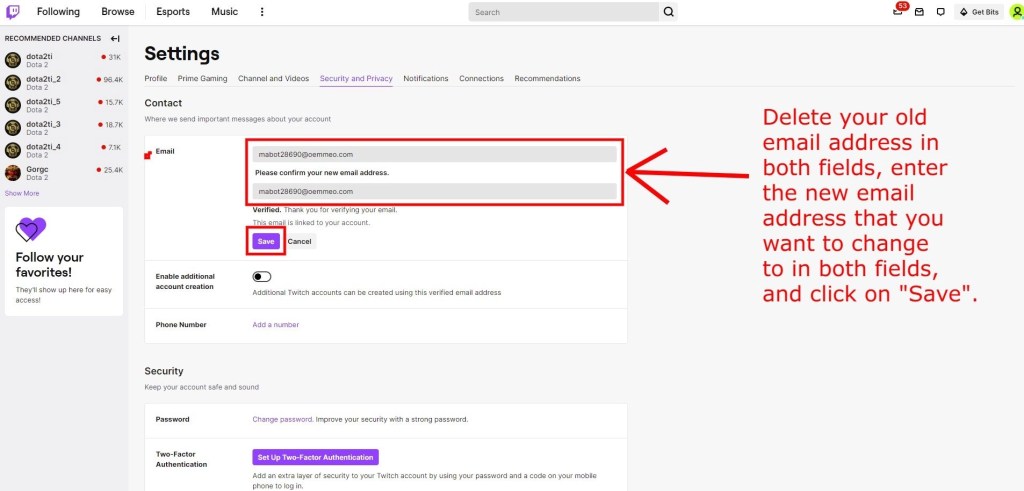Image resolution: width=1024 pixels, height=491 pixels.
Task: Go to Channel and Videos tab
Action: coord(273,78)
